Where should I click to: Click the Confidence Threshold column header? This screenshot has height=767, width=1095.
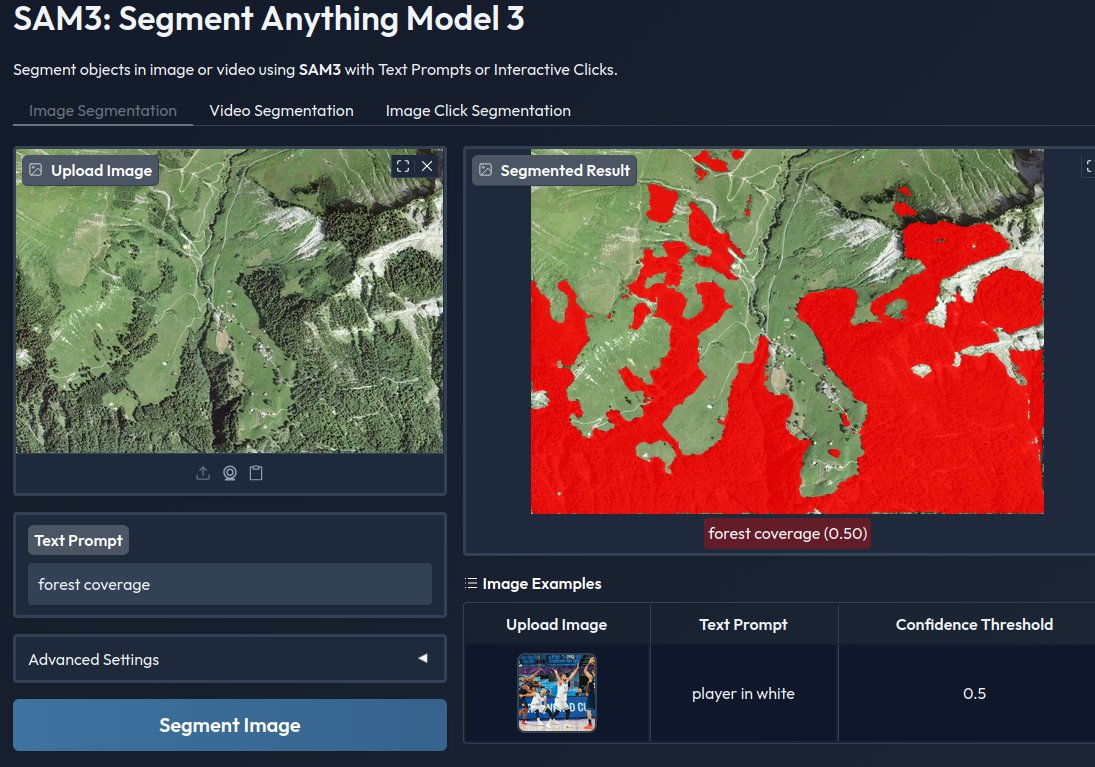974,624
